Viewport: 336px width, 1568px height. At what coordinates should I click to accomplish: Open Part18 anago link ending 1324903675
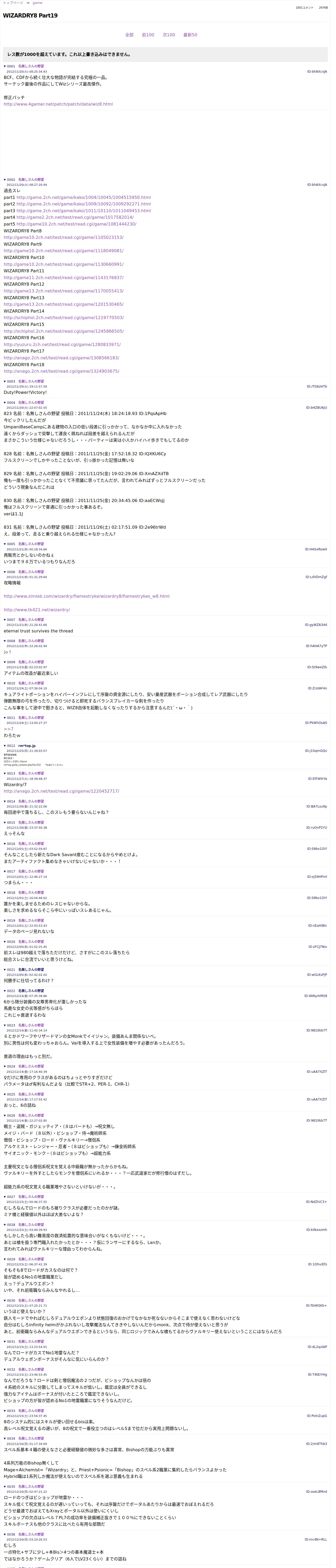click(61, 371)
